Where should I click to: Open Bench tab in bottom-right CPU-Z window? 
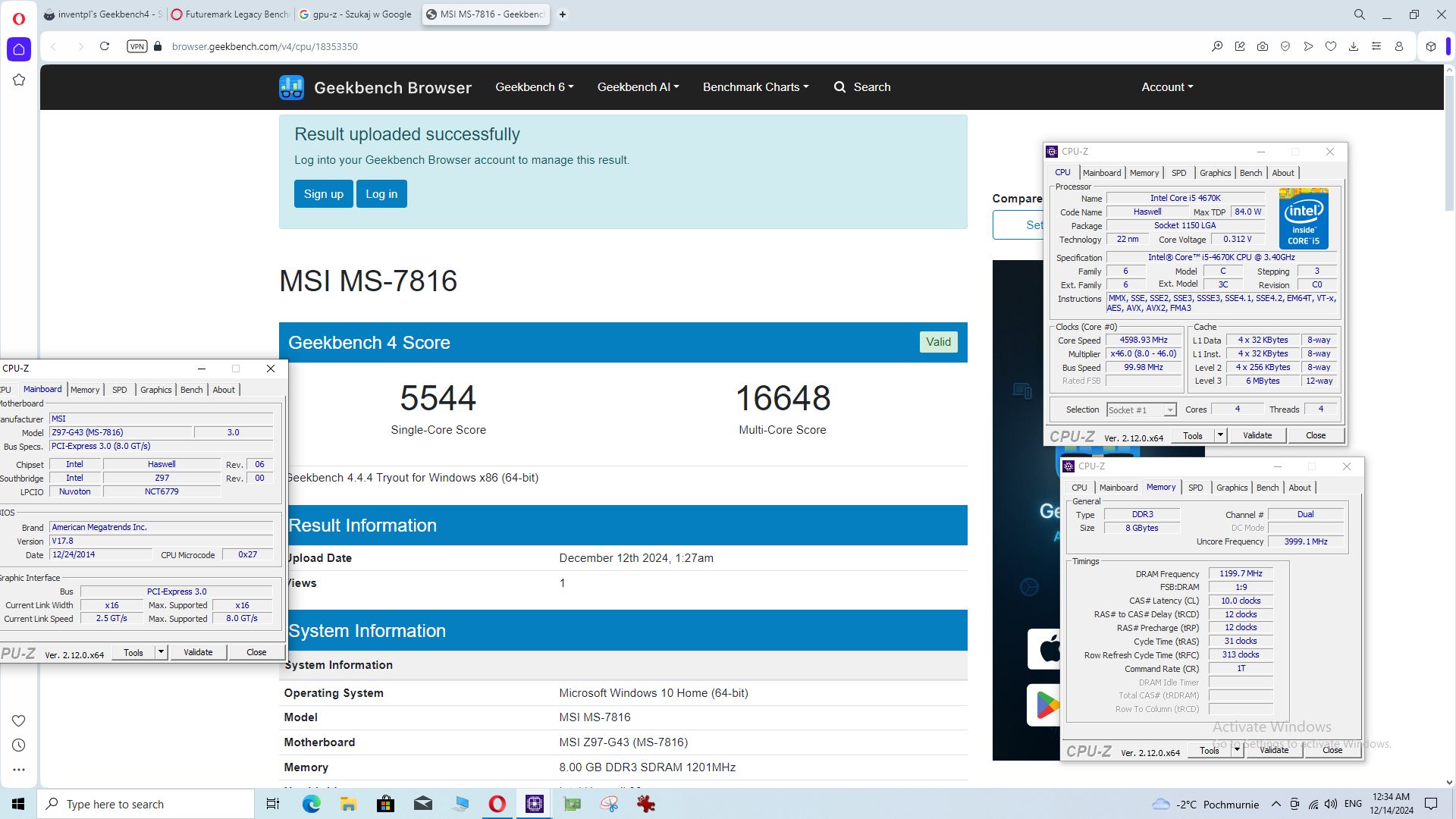(x=1267, y=488)
